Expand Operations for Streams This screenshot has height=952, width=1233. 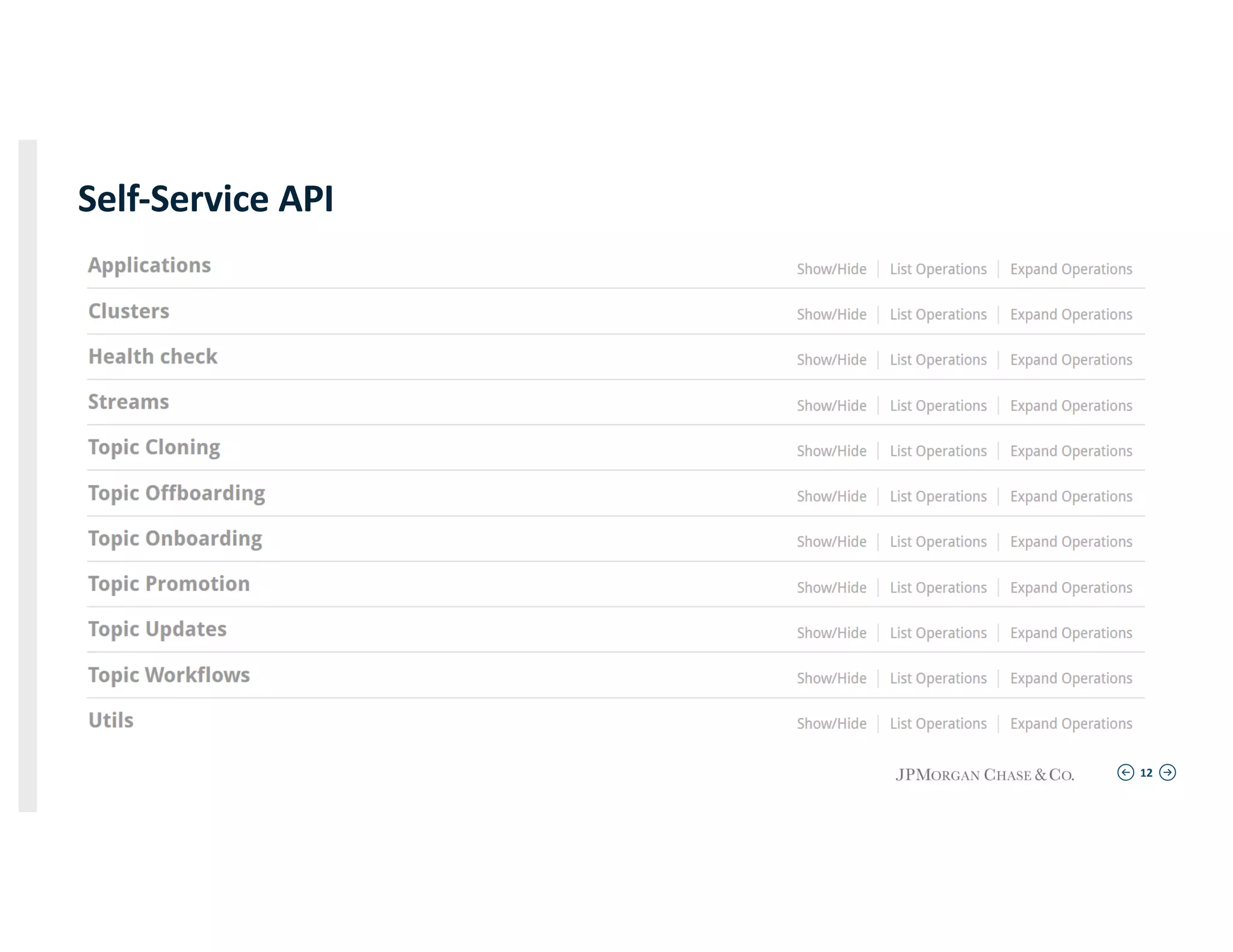pos(1071,406)
